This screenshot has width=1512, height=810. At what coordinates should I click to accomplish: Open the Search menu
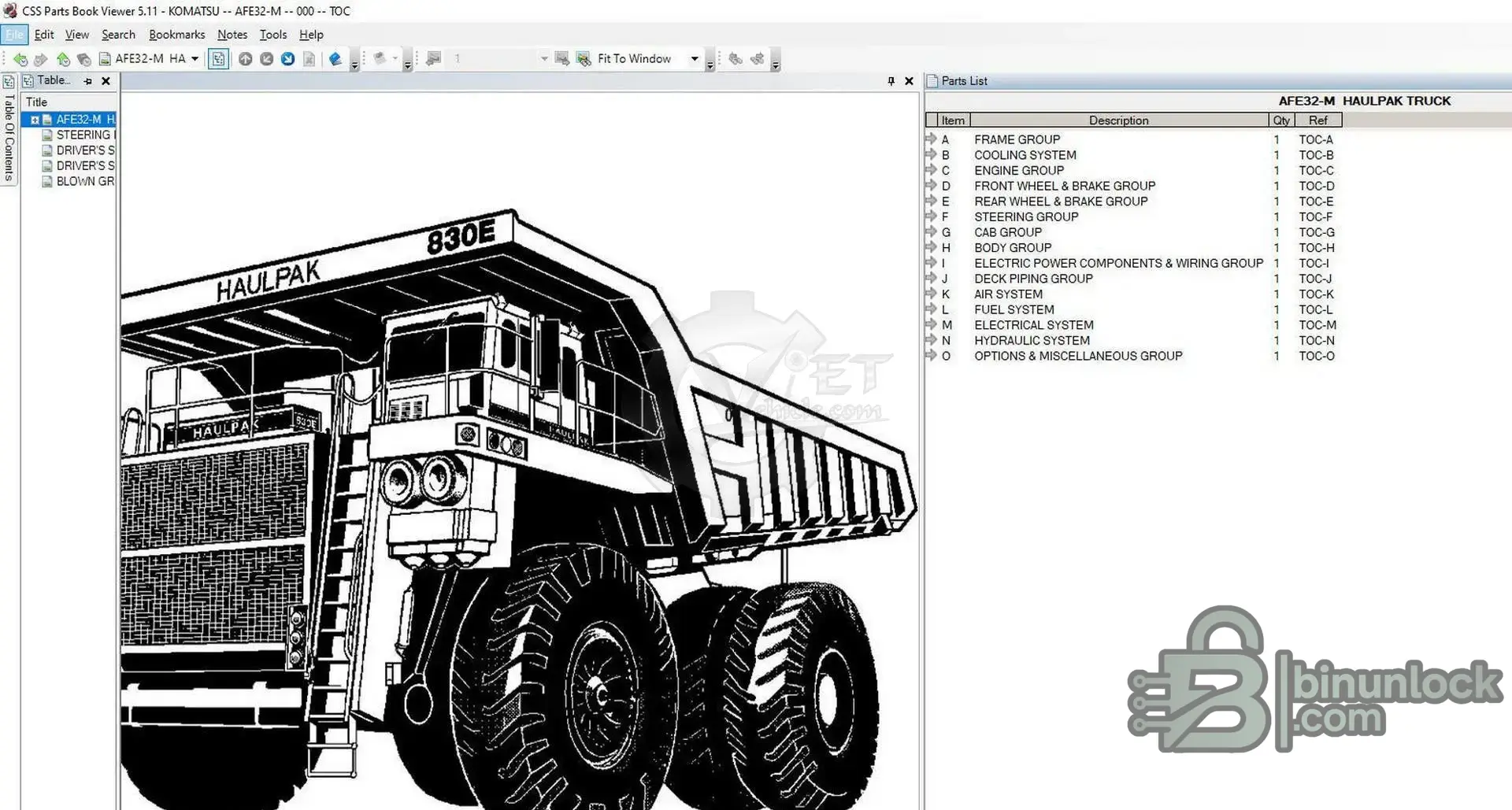click(x=118, y=35)
